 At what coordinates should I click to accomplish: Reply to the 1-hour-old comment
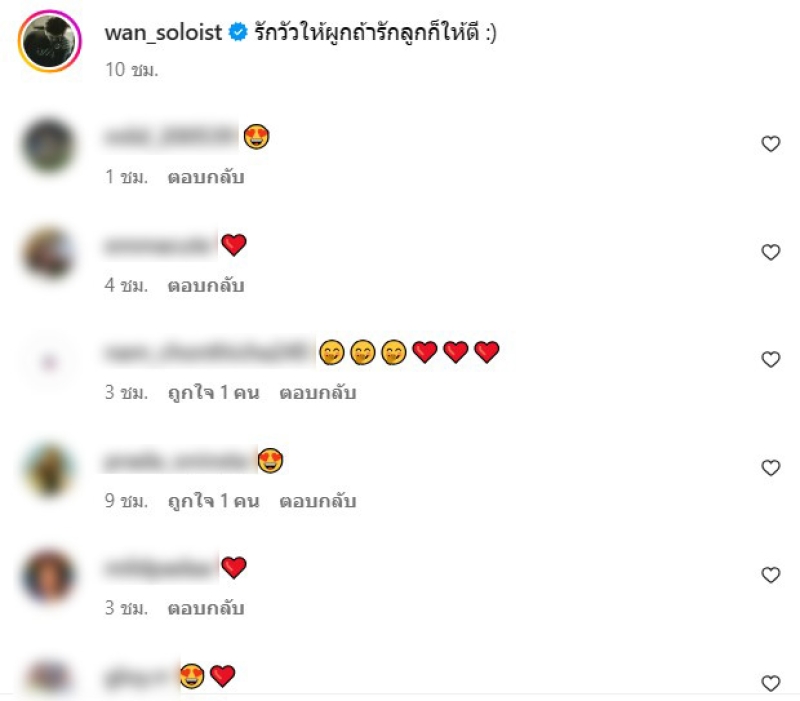206,177
